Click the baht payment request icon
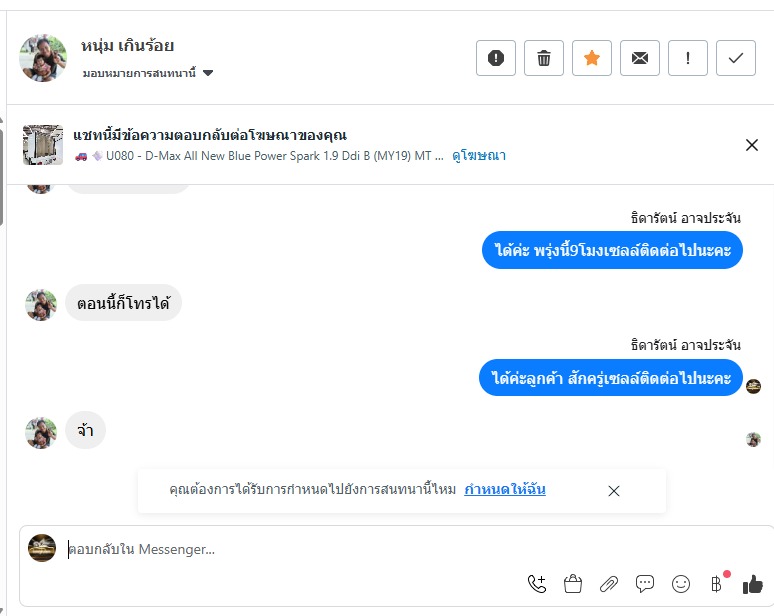 point(716,584)
